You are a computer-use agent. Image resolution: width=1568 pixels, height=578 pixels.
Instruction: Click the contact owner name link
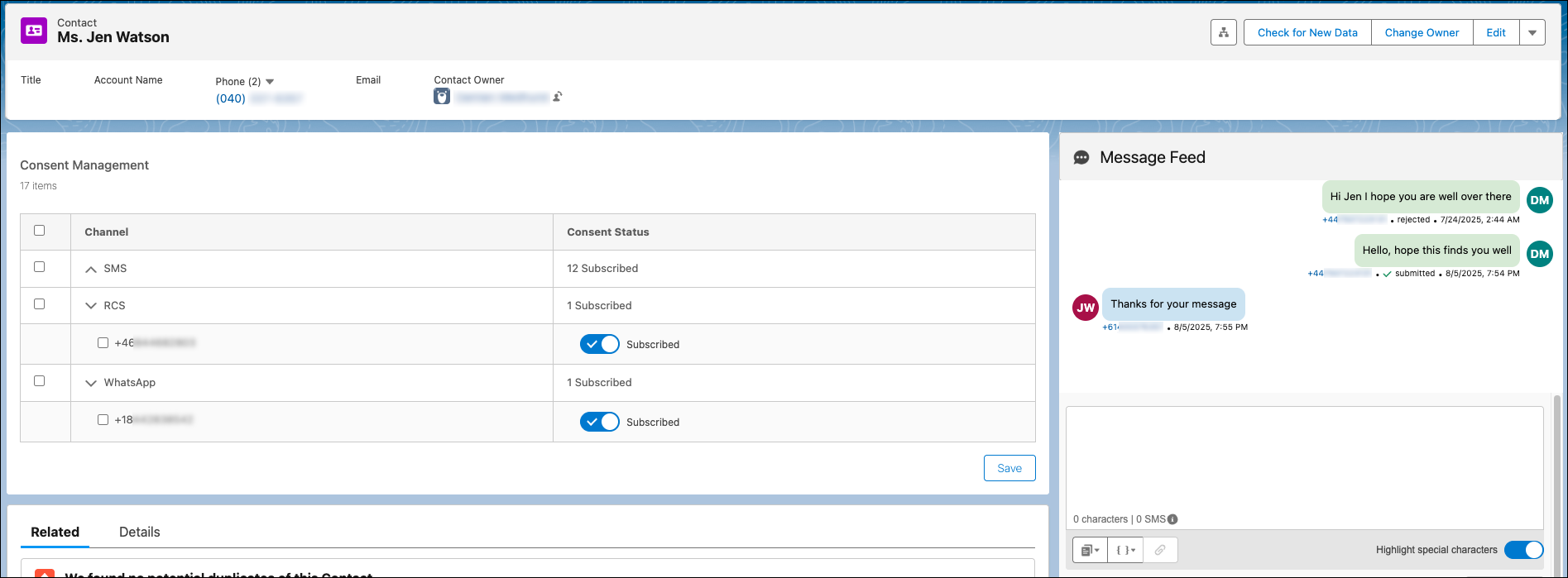pos(501,97)
